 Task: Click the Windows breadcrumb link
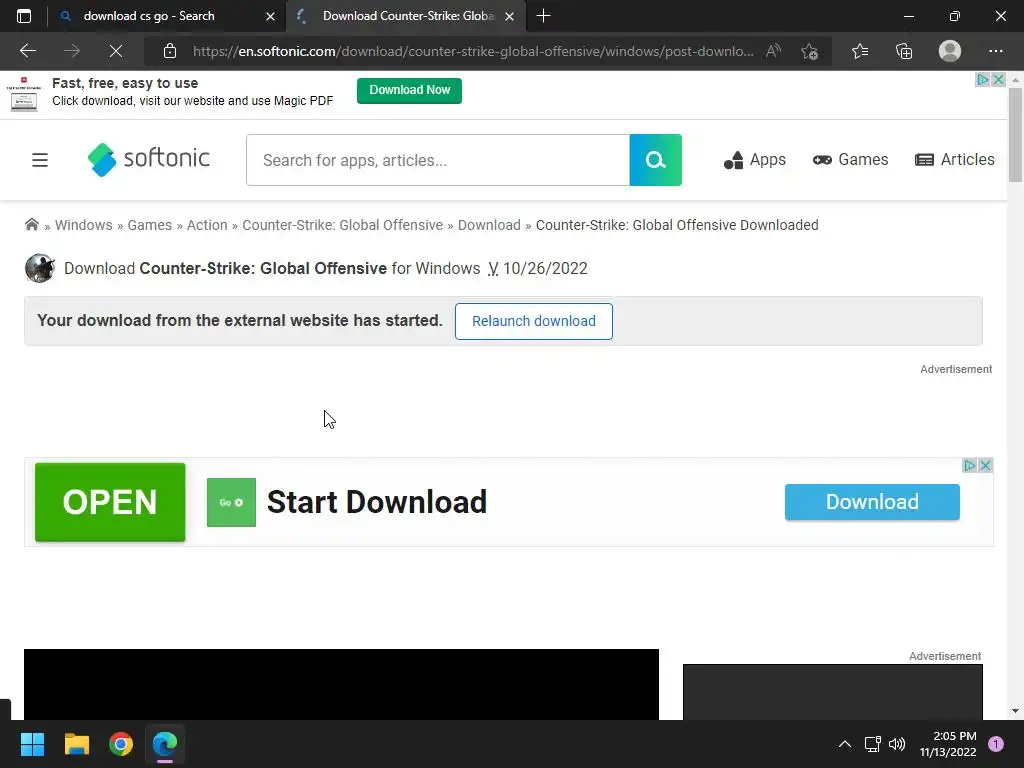84,225
